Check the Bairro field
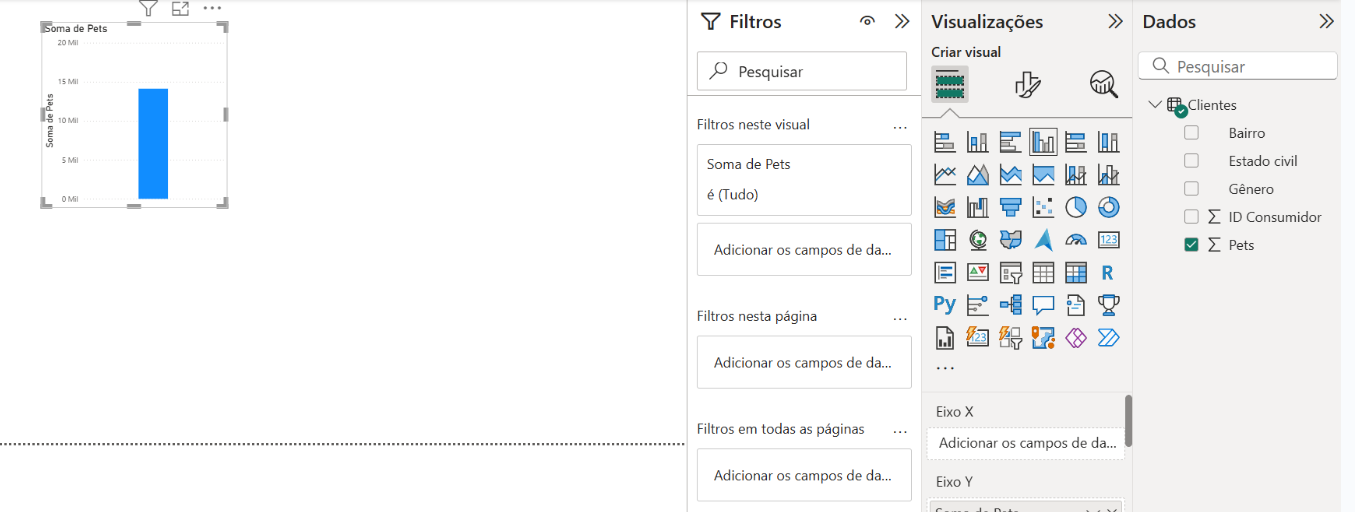The height and width of the screenshot is (512, 1355). tap(1191, 133)
